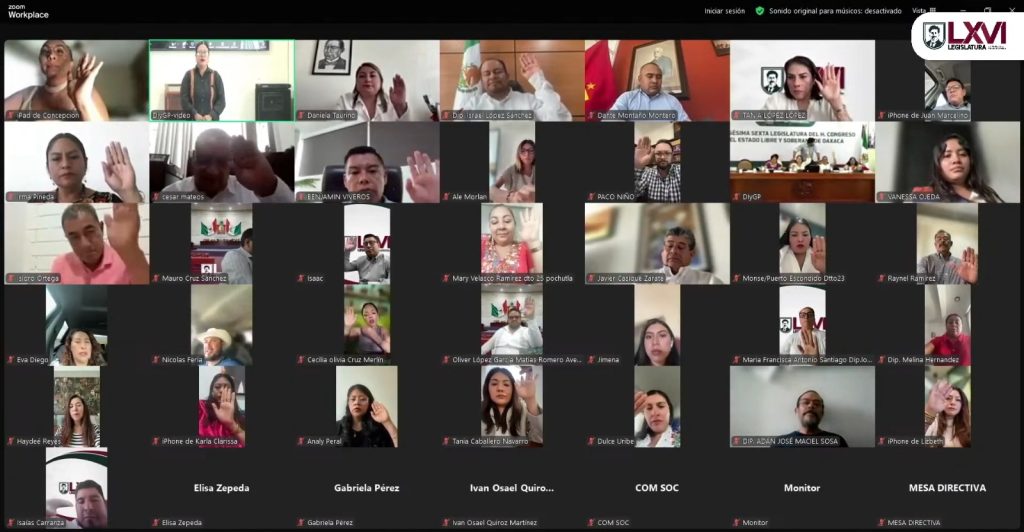Click muted mic icon beside Analy Peral
This screenshot has height=532, width=1024.
pyautogui.click(x=300, y=441)
